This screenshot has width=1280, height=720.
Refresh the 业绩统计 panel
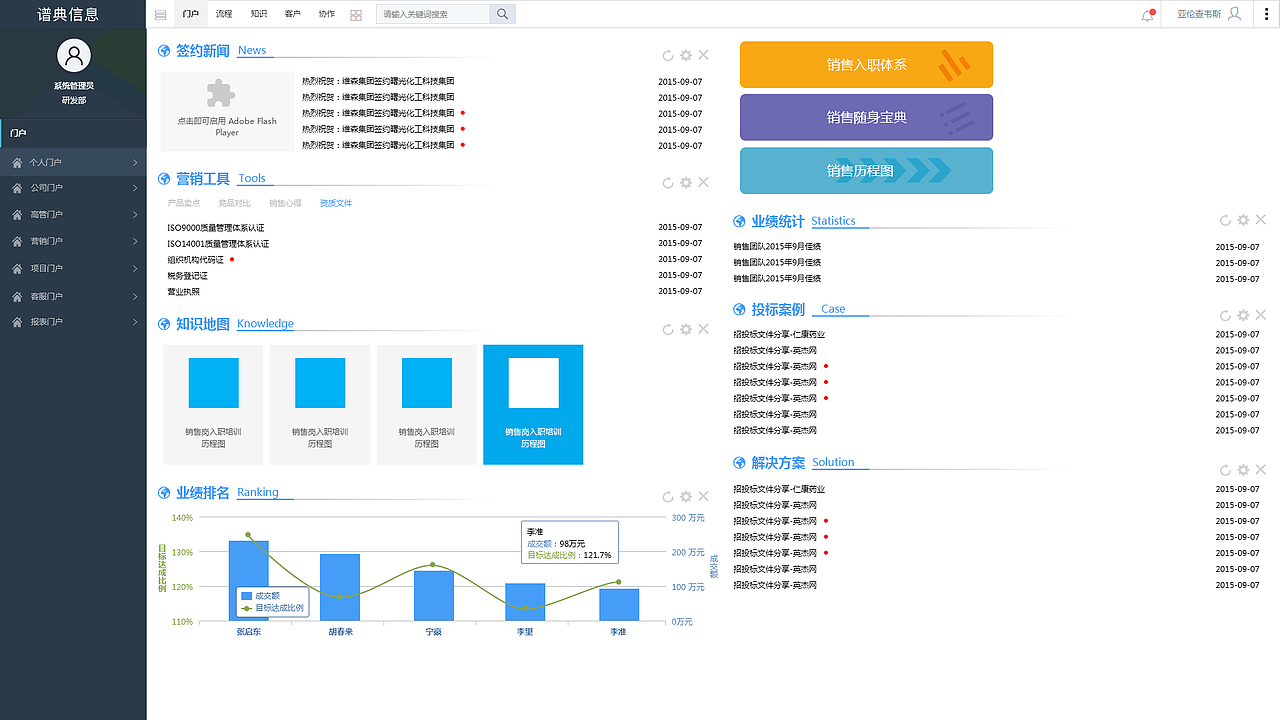tap(1225, 220)
